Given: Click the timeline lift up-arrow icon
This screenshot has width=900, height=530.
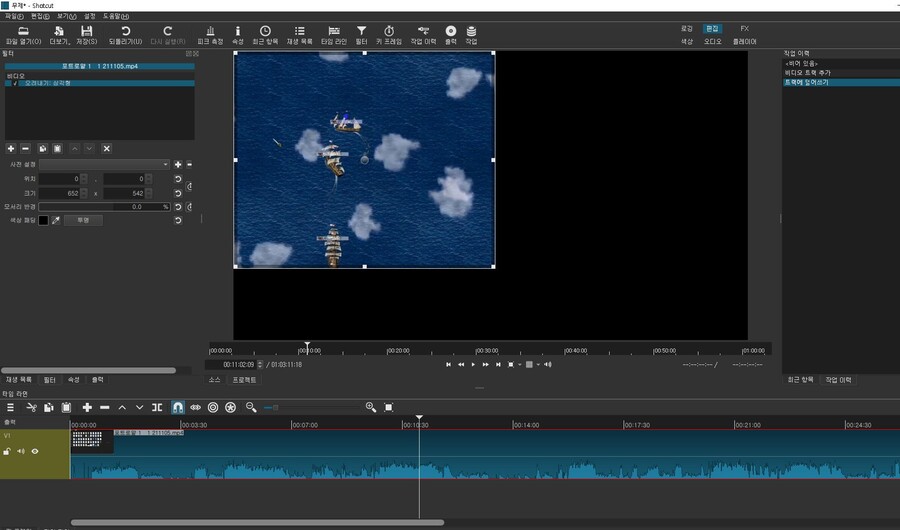Looking at the screenshot, I should click(122, 407).
